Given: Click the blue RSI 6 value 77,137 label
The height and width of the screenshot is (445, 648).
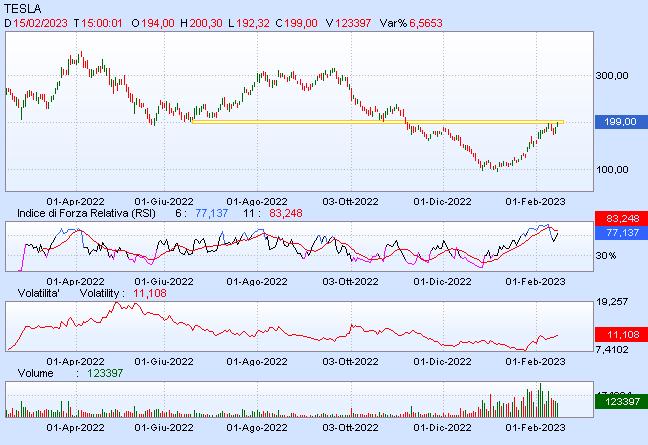Looking at the screenshot, I should 211,214.
